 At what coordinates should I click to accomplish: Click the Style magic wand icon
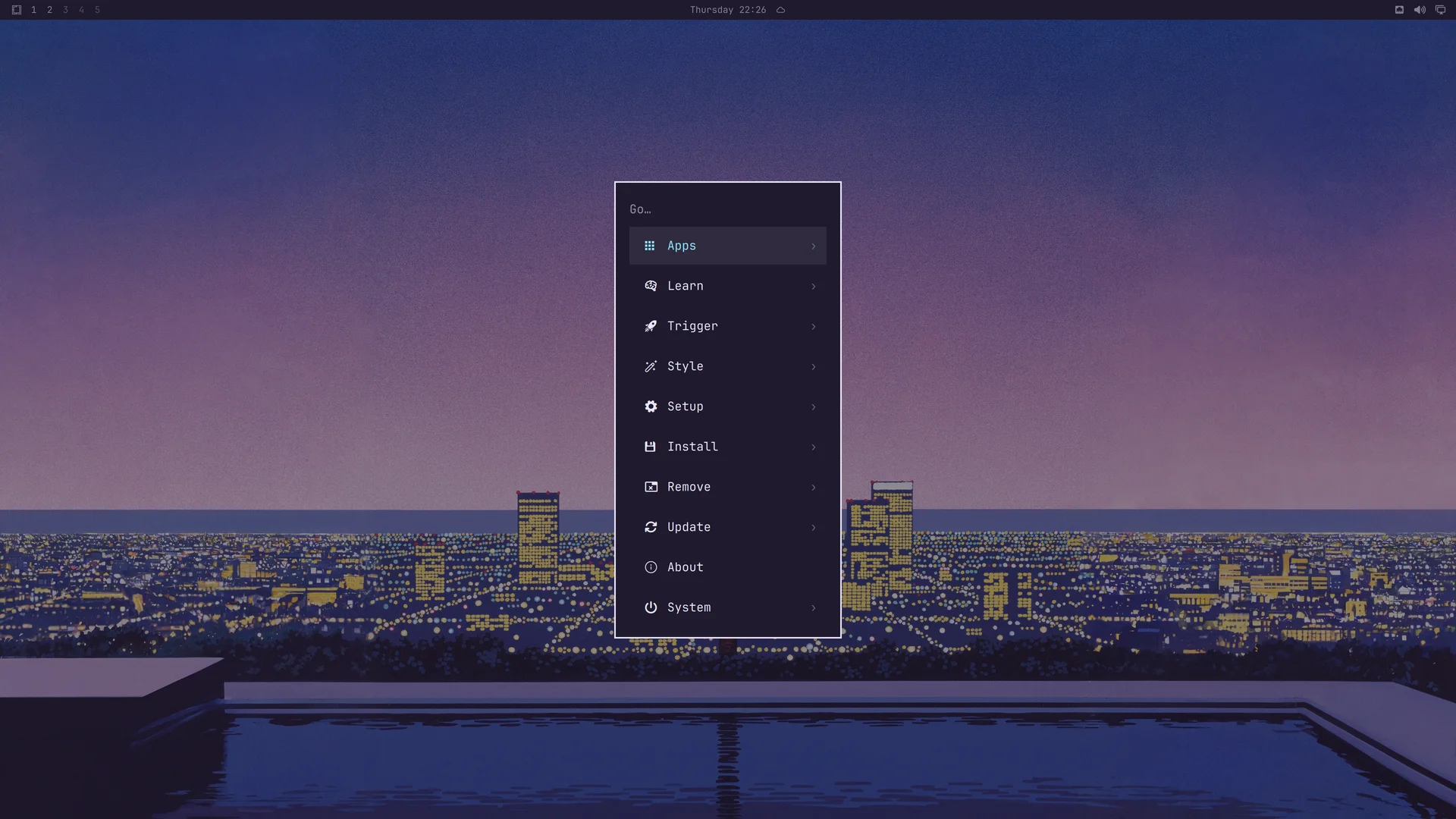click(651, 366)
